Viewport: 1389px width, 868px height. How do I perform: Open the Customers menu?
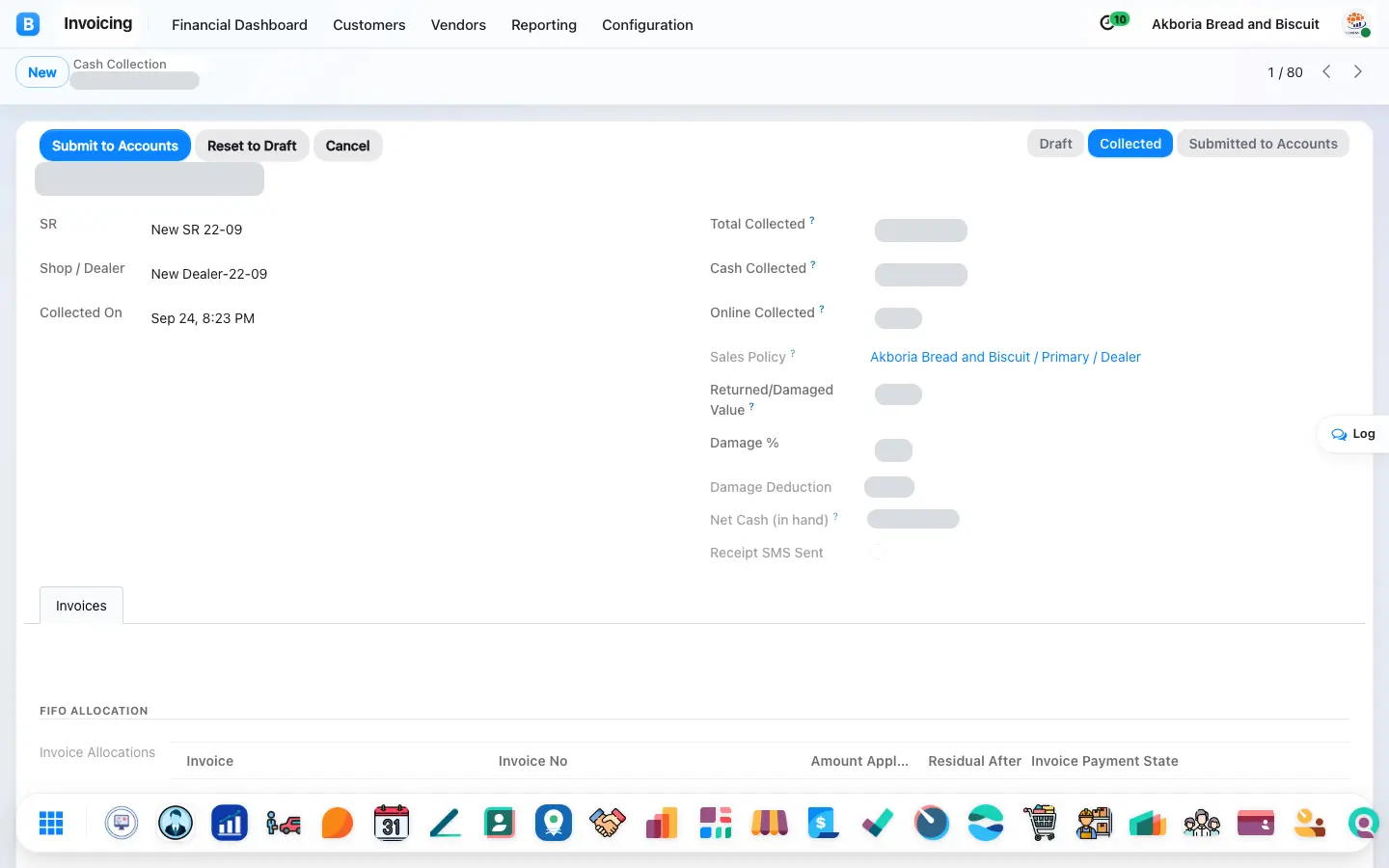coord(369,25)
